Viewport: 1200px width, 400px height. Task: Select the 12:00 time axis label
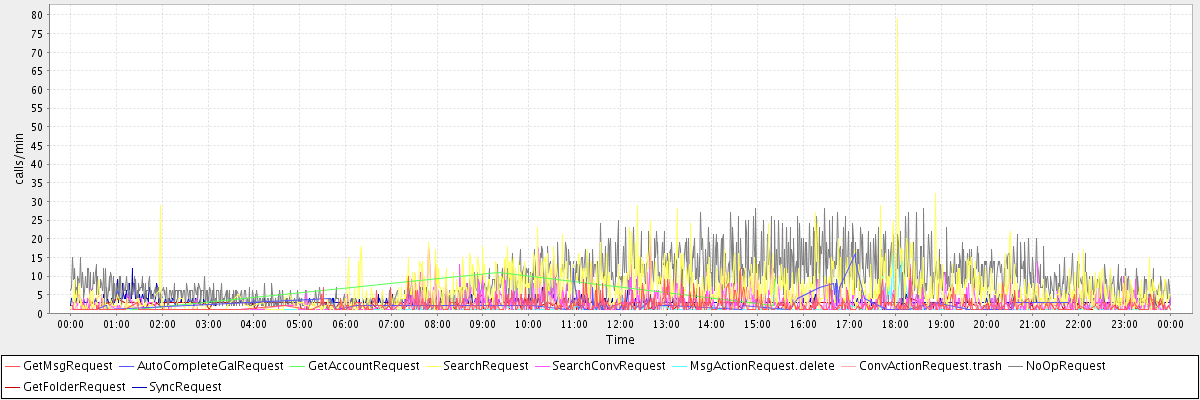[x=620, y=325]
